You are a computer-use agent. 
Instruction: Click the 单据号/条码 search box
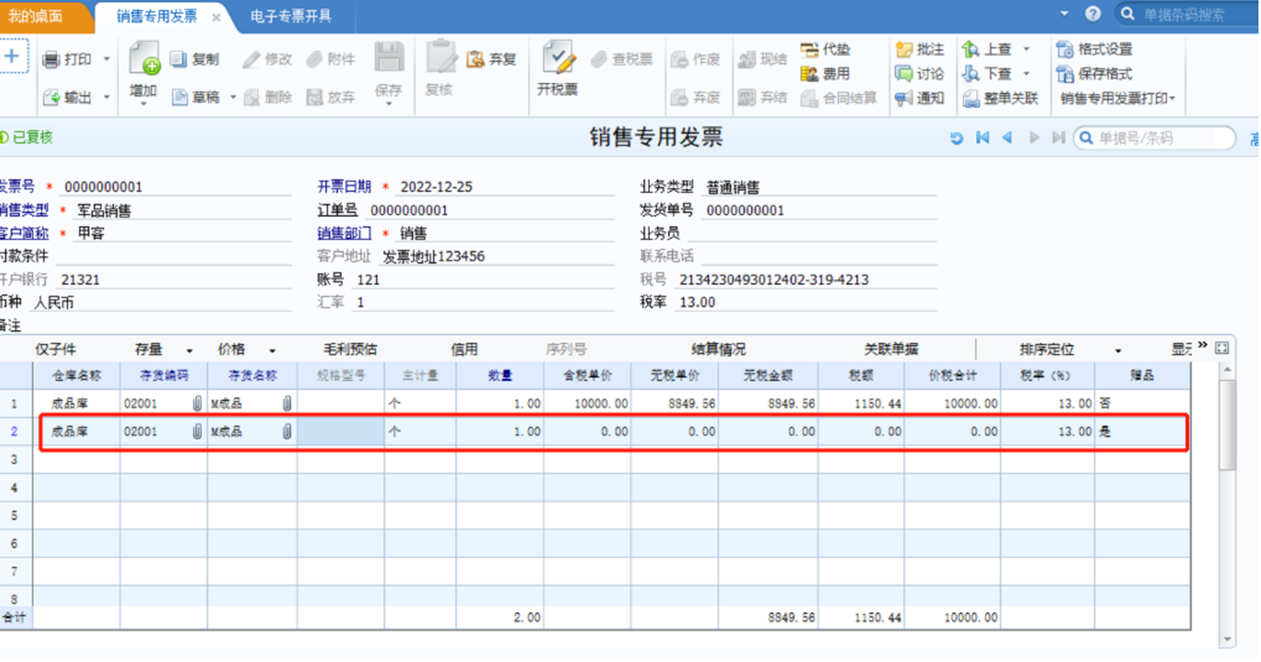(1154, 138)
